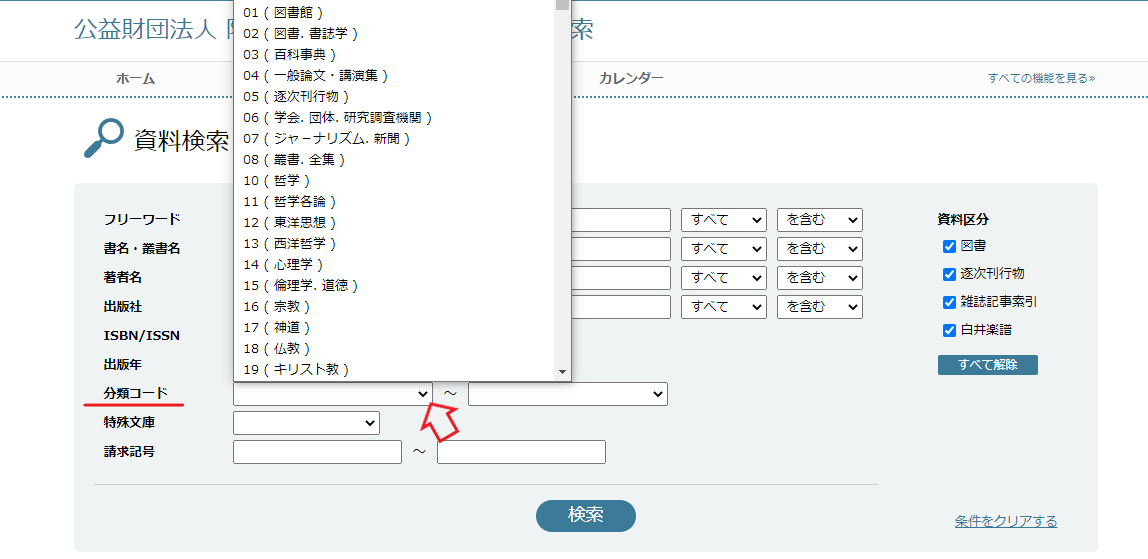
Task: Toggle the 図書 checkbox
Action: [949, 246]
